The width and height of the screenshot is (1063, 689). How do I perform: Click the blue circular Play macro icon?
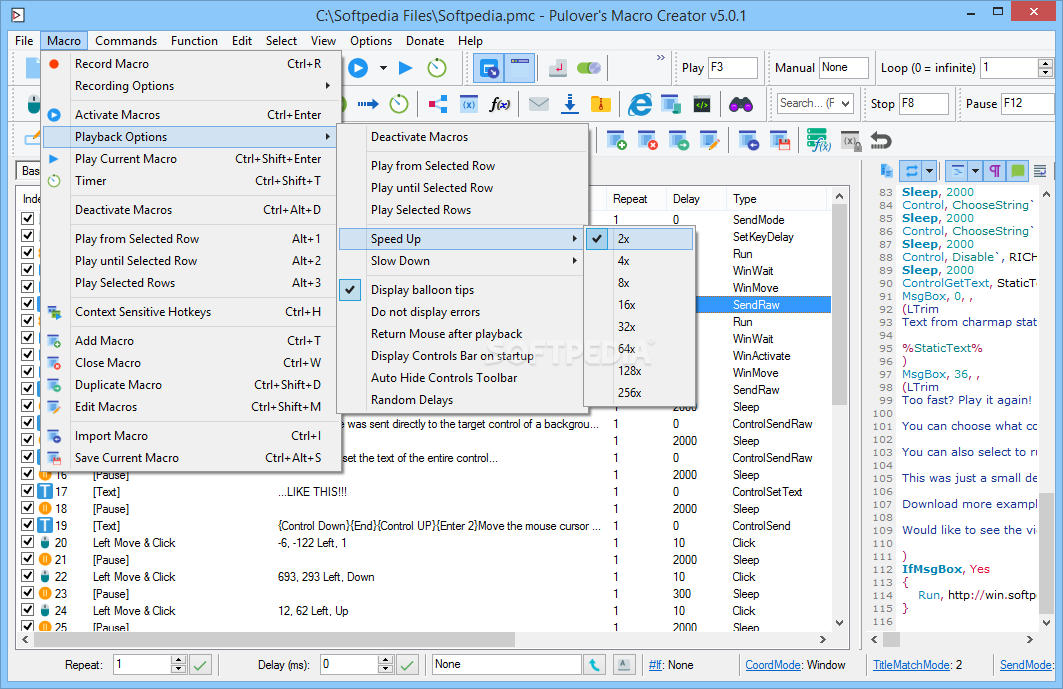coord(358,68)
